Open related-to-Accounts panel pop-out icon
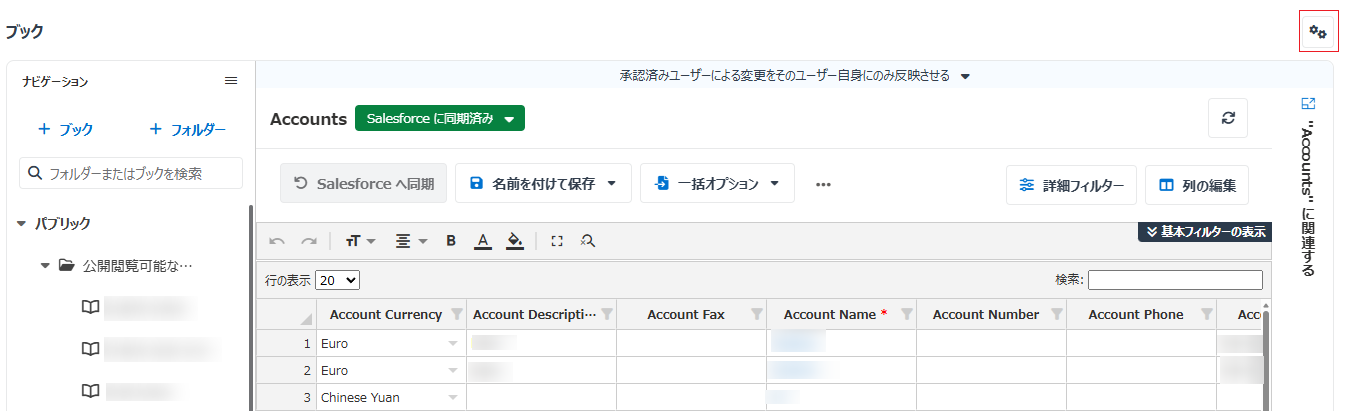This screenshot has width=1348, height=411. pos(1309,103)
